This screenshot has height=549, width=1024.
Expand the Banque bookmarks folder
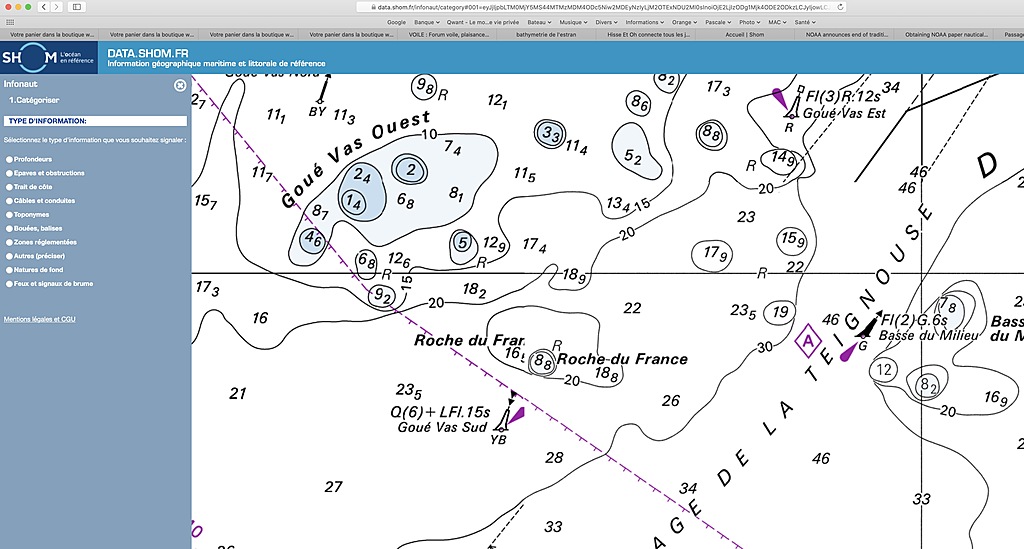(x=426, y=22)
